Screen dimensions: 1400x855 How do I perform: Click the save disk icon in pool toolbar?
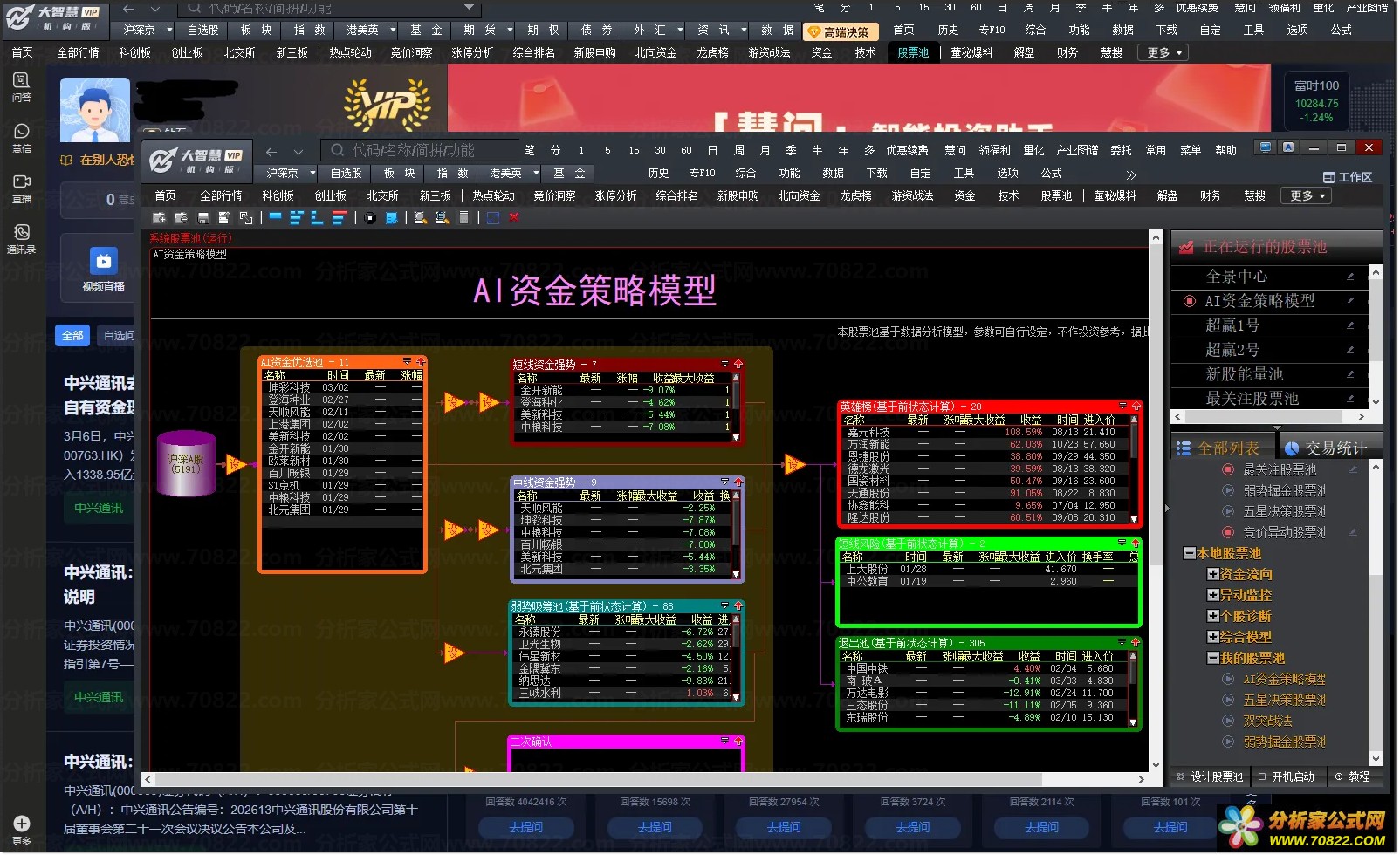[x=203, y=217]
